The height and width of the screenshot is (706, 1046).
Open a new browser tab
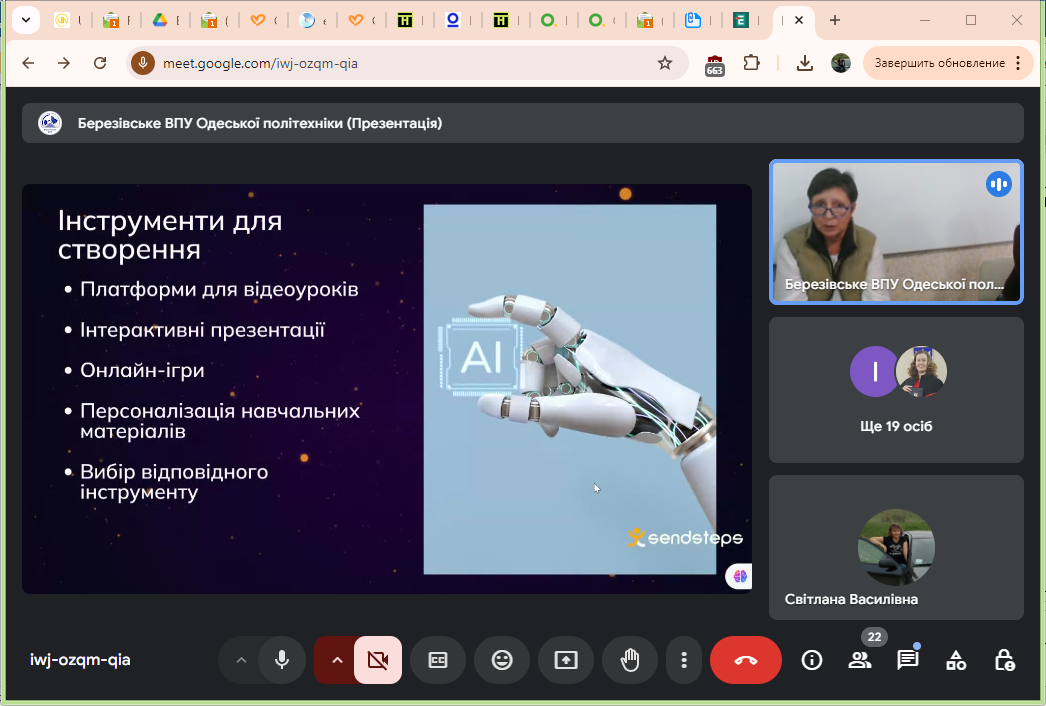(835, 20)
